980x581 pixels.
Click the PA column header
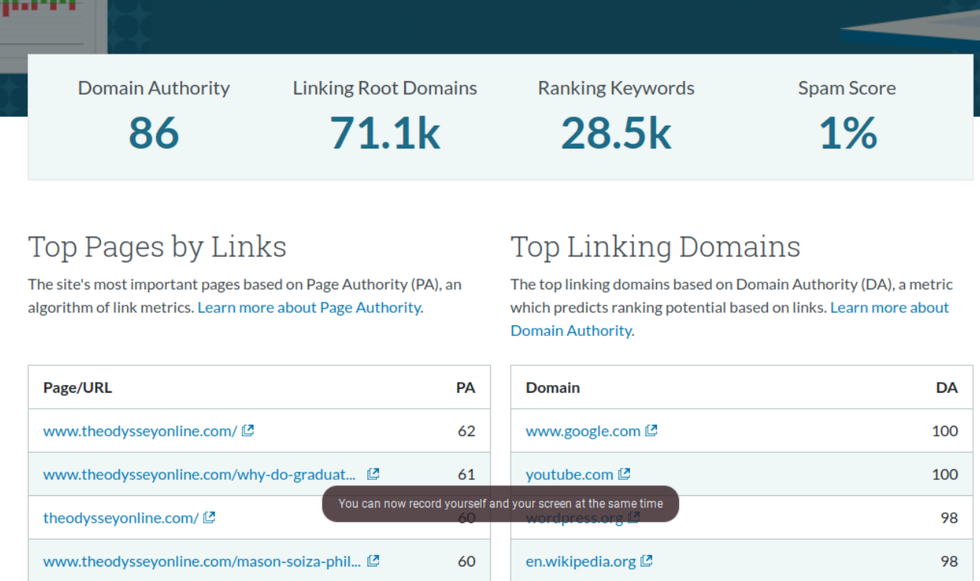click(x=465, y=387)
